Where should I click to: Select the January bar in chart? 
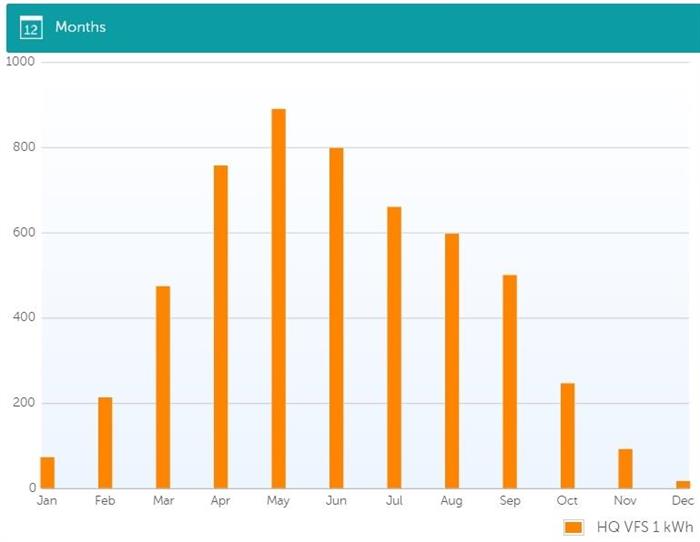47,473
